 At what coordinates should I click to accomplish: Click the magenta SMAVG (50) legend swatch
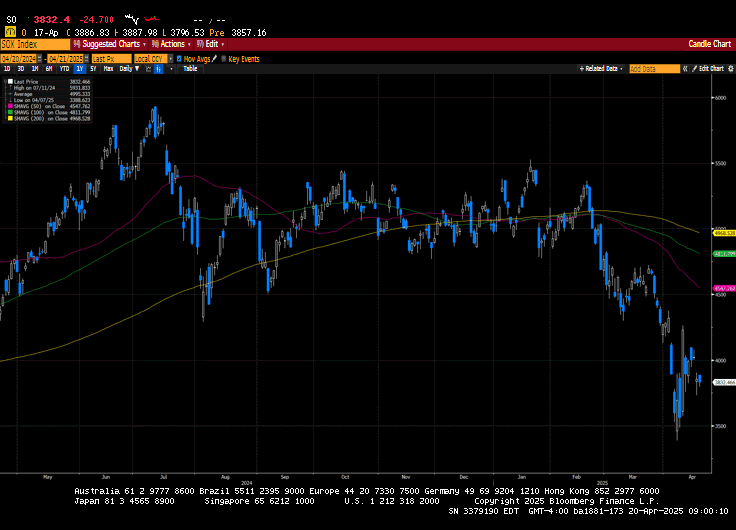pos(10,107)
